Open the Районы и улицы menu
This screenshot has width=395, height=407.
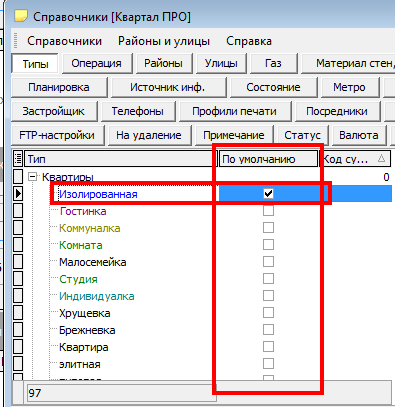164,41
